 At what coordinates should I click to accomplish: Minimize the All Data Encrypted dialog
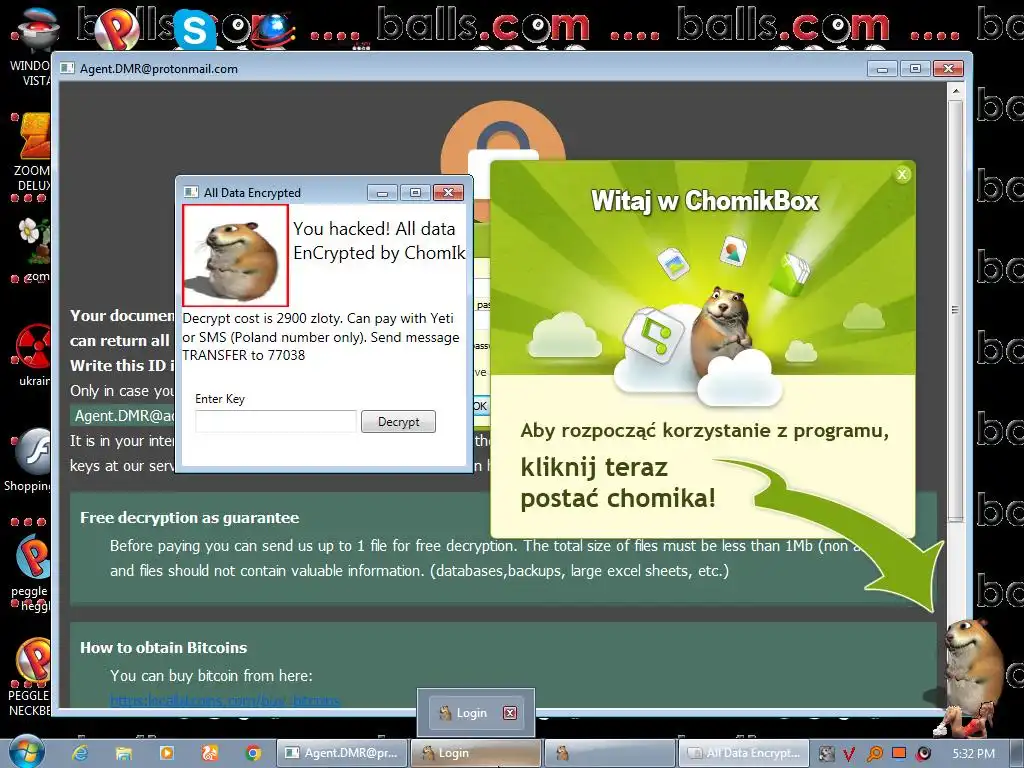pyautogui.click(x=382, y=193)
